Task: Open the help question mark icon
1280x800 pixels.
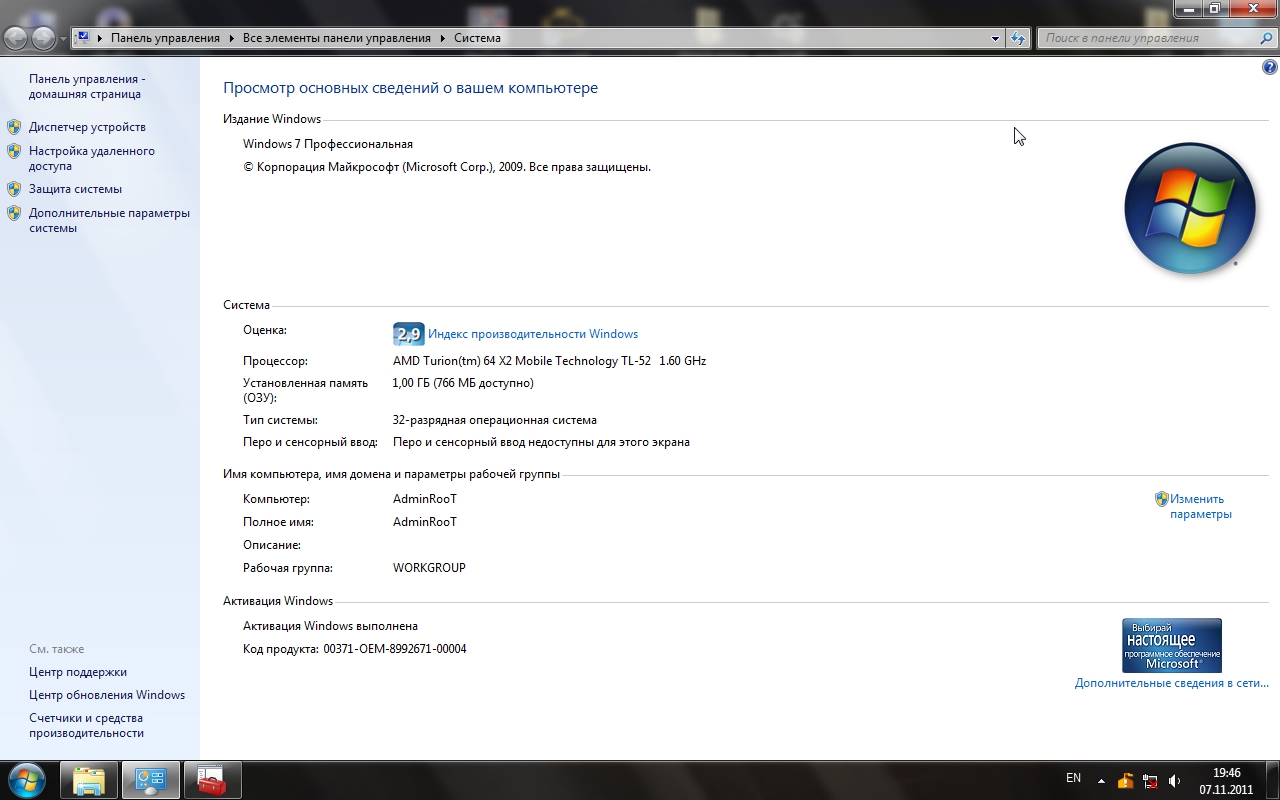Action: pos(1270,68)
